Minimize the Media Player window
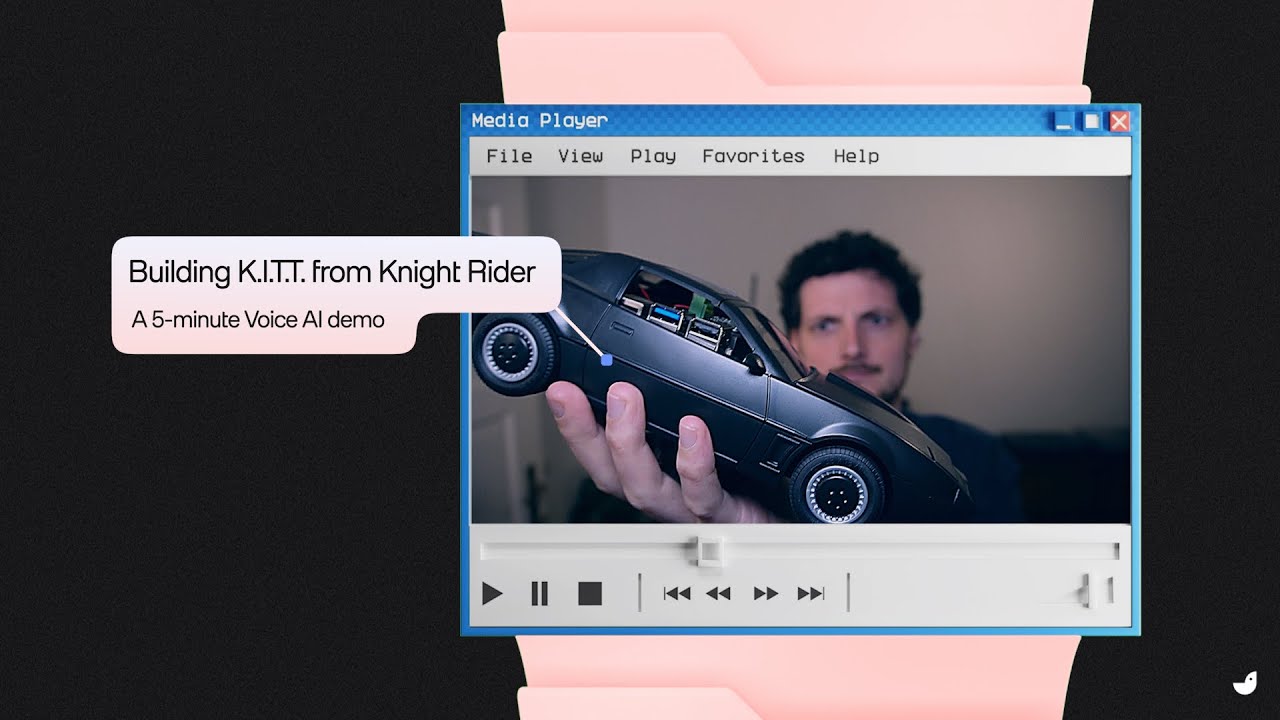1280x720 pixels. point(1064,121)
